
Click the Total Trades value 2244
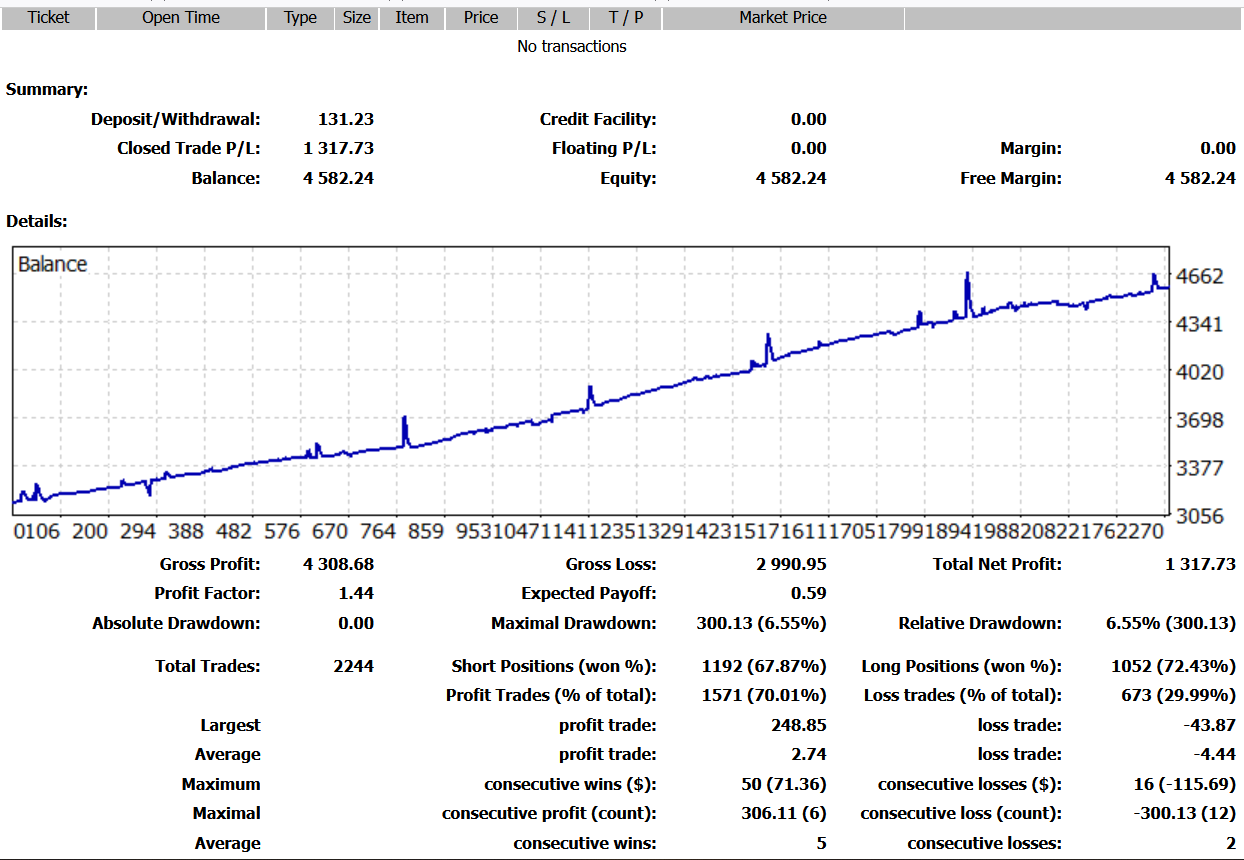353,666
